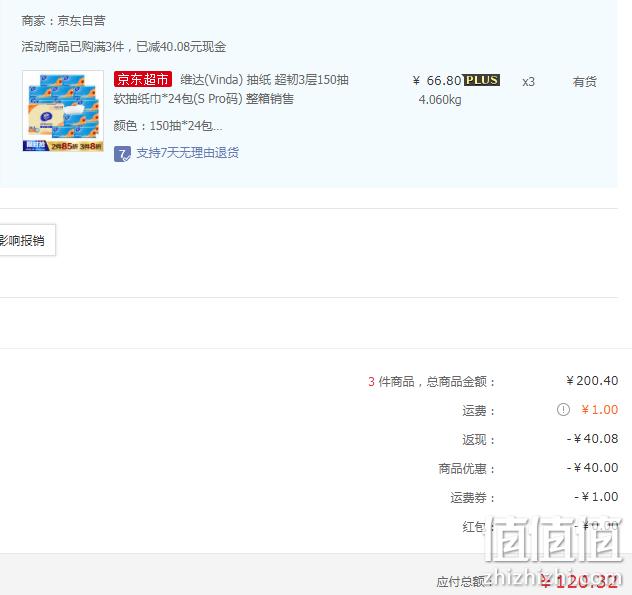Select the promo text 已减40.08元现金
This screenshot has width=632, height=595.
pos(181,47)
